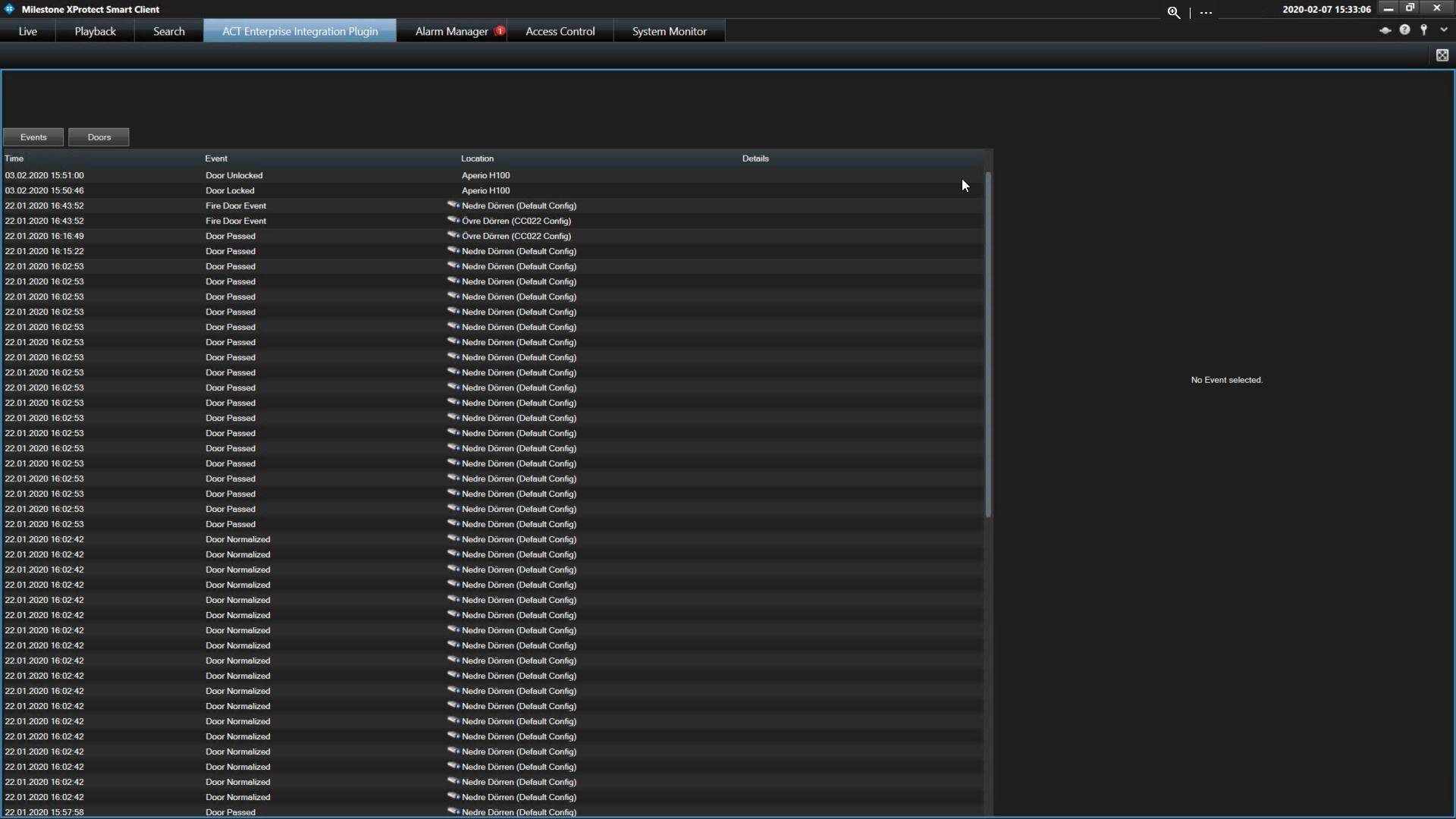Click Övre Dörren (CC022 Config) in 16:16:49 row
Image resolution: width=1456 pixels, height=819 pixels.
(x=516, y=236)
